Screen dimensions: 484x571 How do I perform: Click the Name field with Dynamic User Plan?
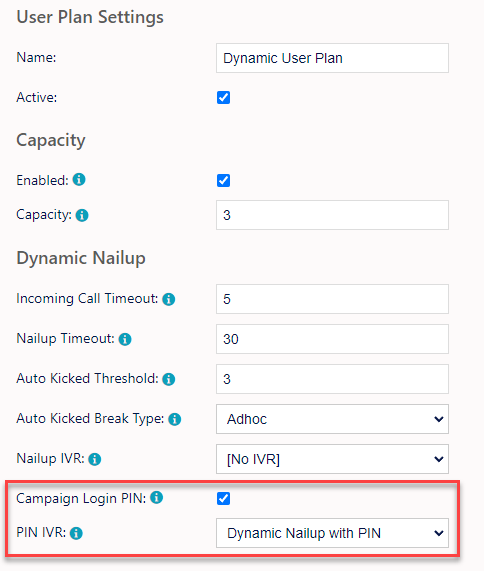[332, 58]
